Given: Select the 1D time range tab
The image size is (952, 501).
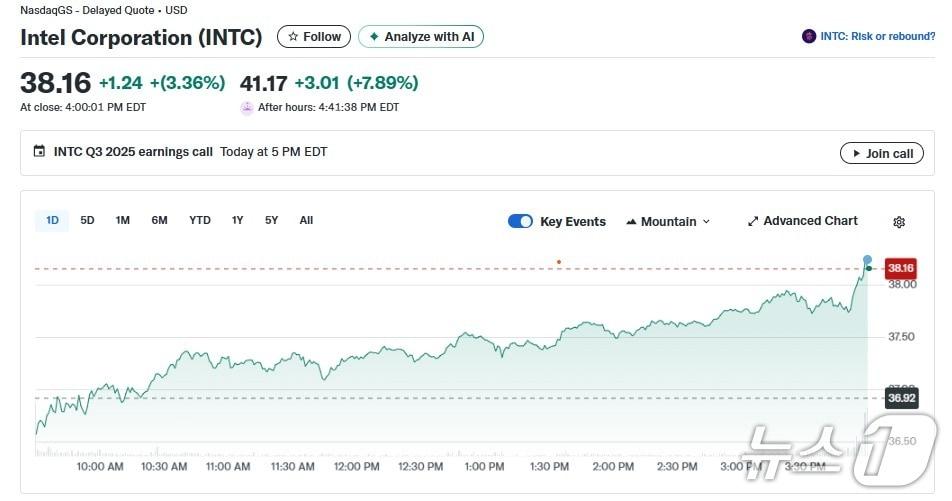Looking at the screenshot, I should 52,220.
